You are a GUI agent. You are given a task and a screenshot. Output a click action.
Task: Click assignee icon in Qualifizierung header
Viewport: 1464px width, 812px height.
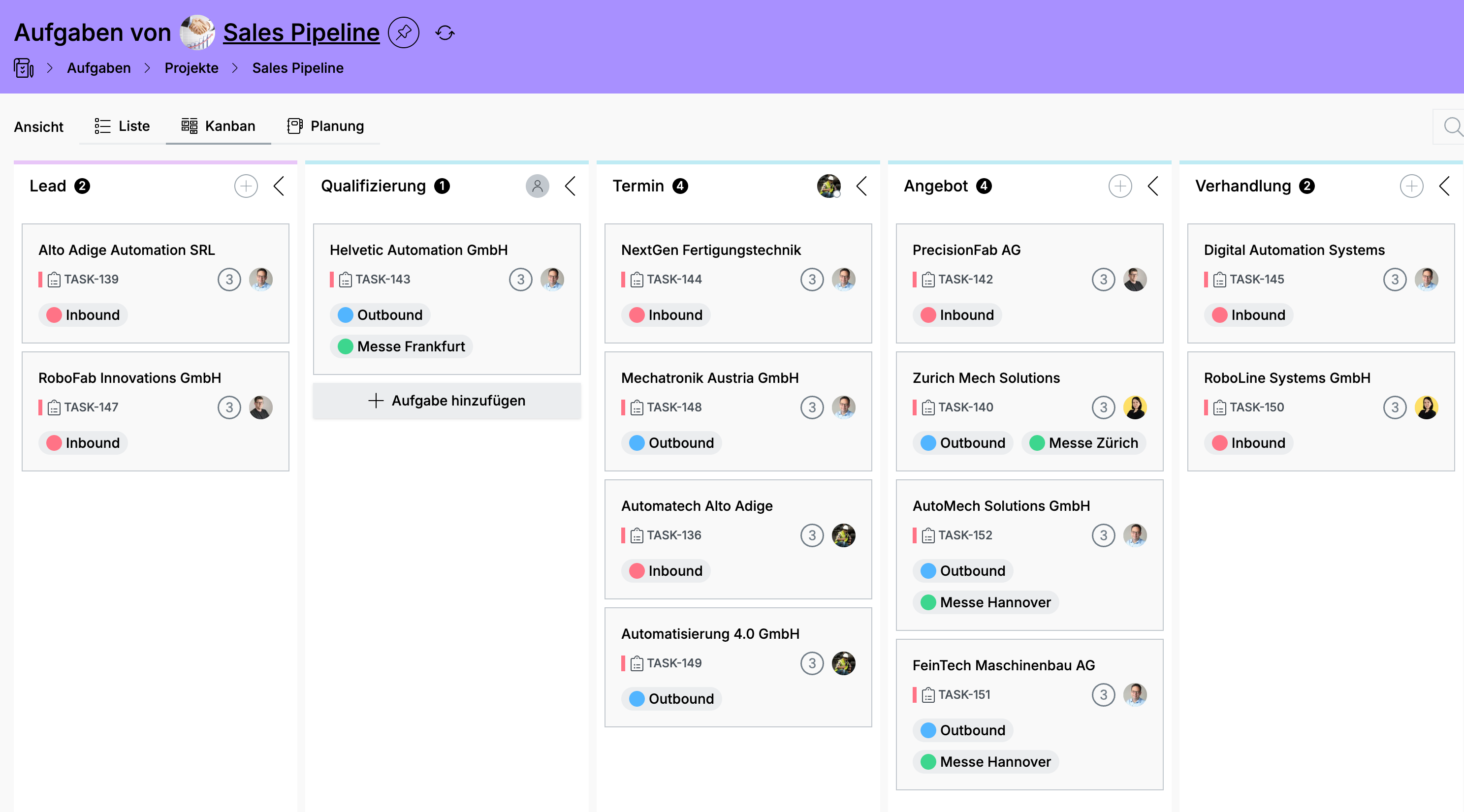537,186
